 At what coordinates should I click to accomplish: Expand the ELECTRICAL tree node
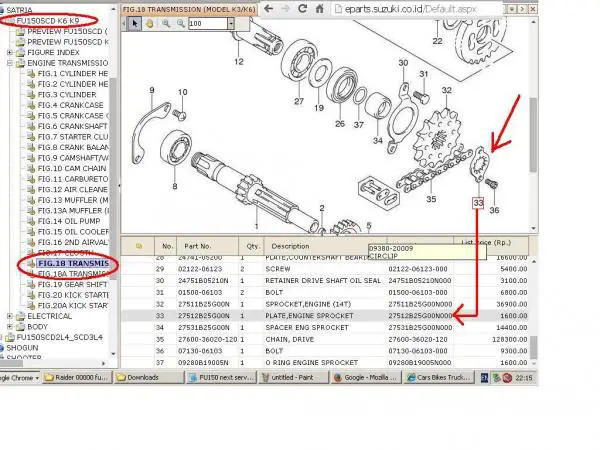pos(10,316)
